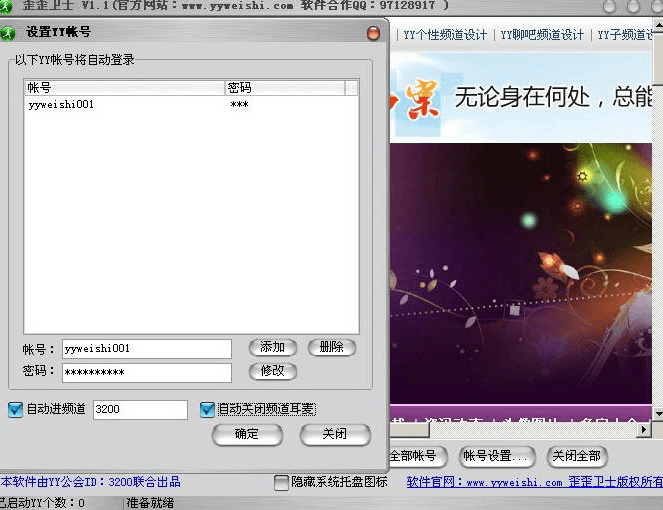Open the YY个性频道设计 tab link
Image resolution: width=663 pixels, height=510 pixels.
(x=445, y=35)
